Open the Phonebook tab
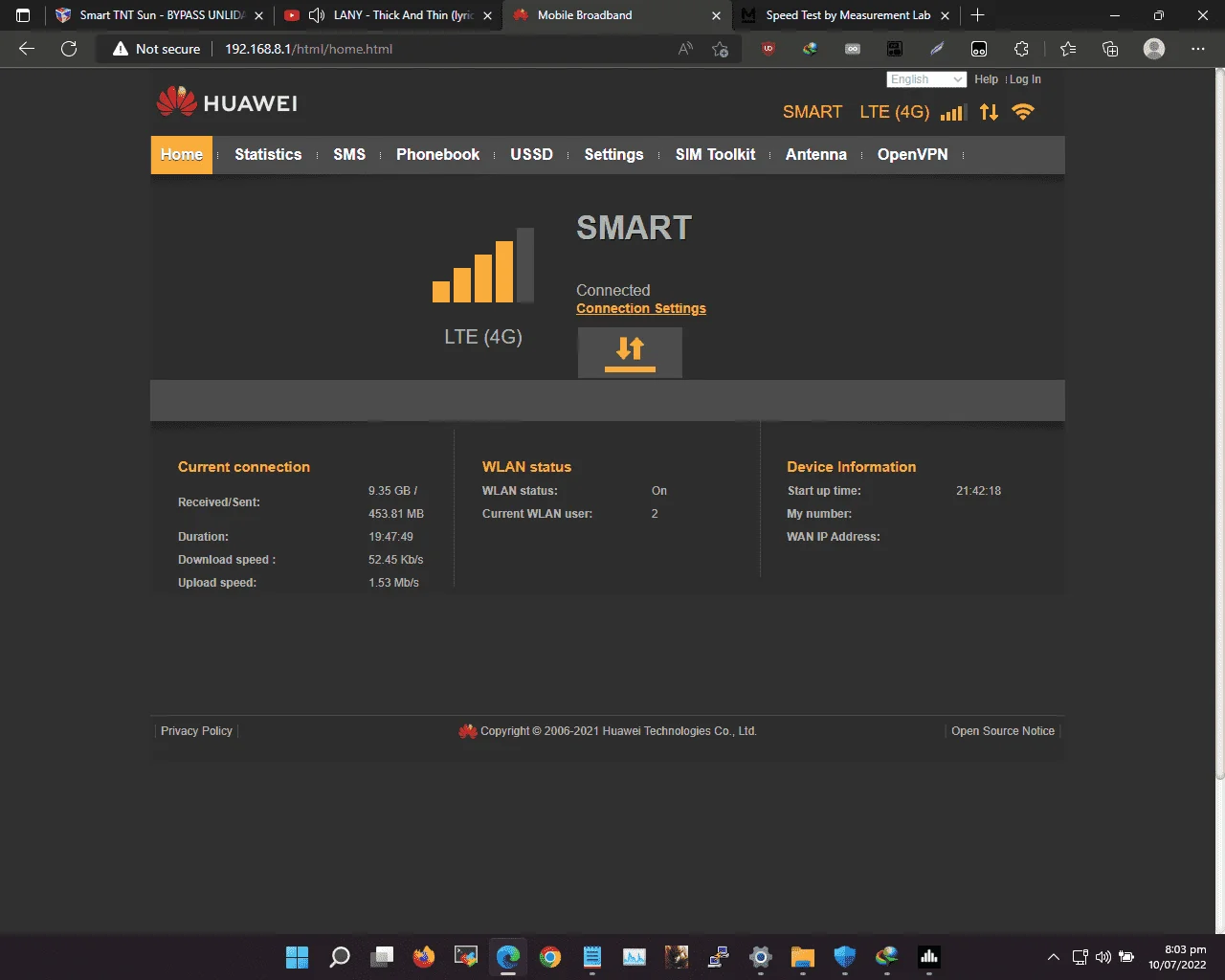 click(x=438, y=155)
